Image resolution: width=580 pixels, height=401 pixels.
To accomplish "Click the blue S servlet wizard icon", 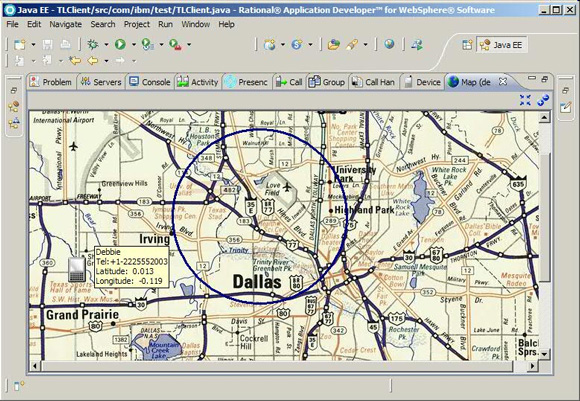I will [x=297, y=45].
